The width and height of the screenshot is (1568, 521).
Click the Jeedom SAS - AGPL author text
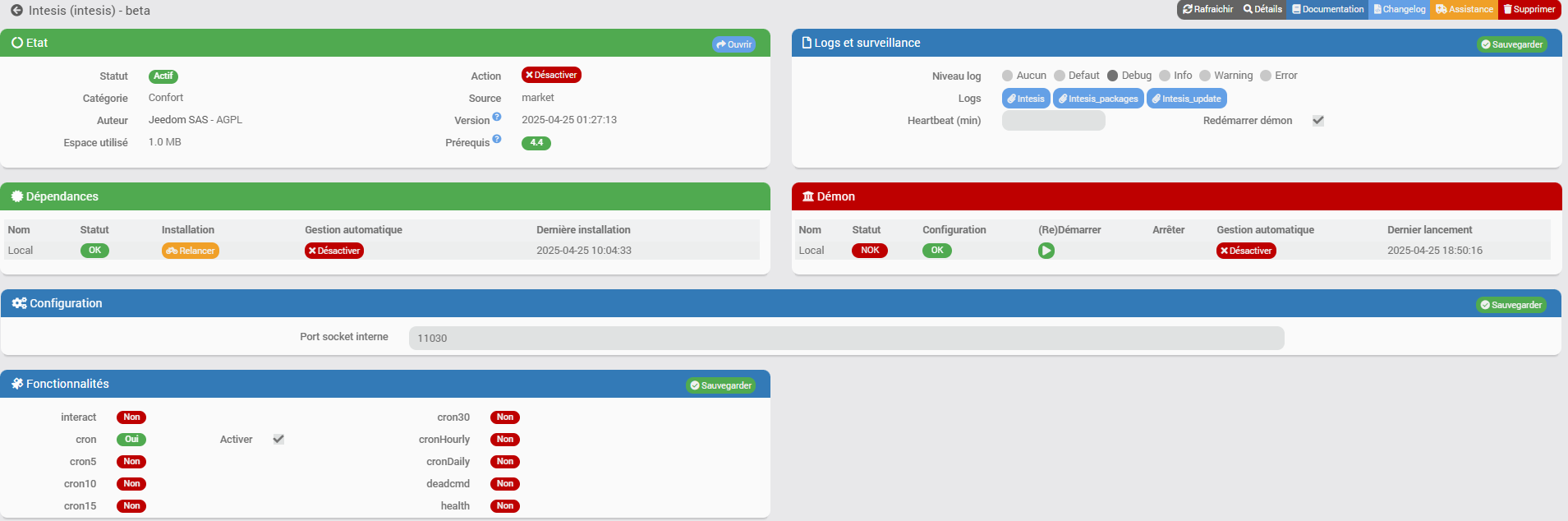click(195, 120)
